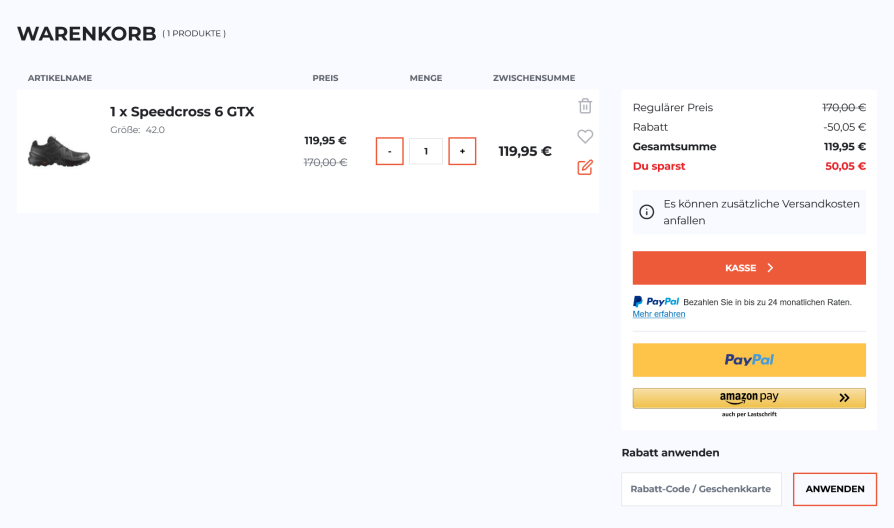The width and height of the screenshot is (894, 528).
Task: Click the shipping costs info icon
Action: point(647,212)
